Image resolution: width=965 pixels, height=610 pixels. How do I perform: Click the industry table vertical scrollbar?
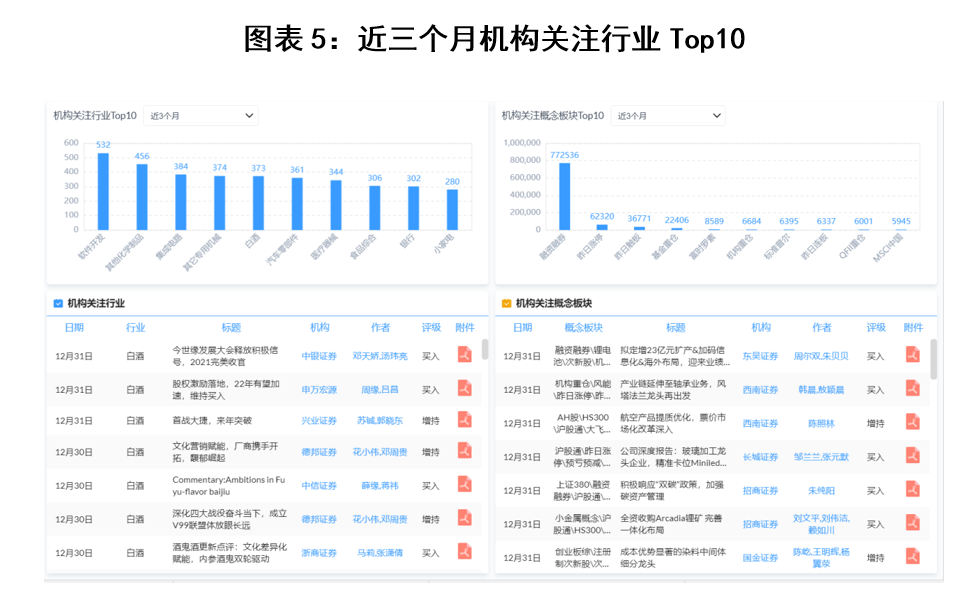486,350
